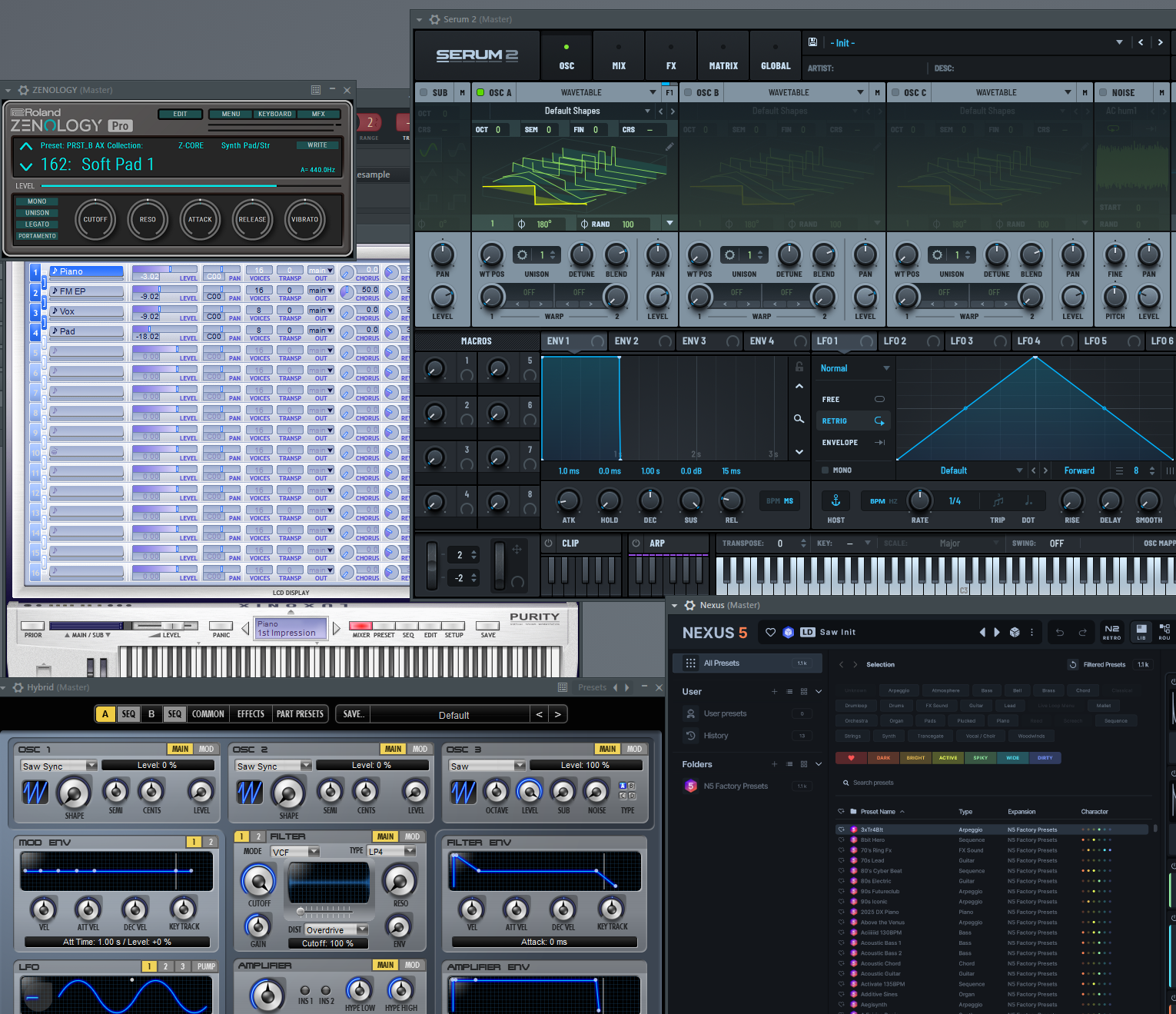Image resolution: width=1176 pixels, height=1014 pixels.
Task: Enable the Serum SUB oscillator checkbox
Action: [x=424, y=92]
